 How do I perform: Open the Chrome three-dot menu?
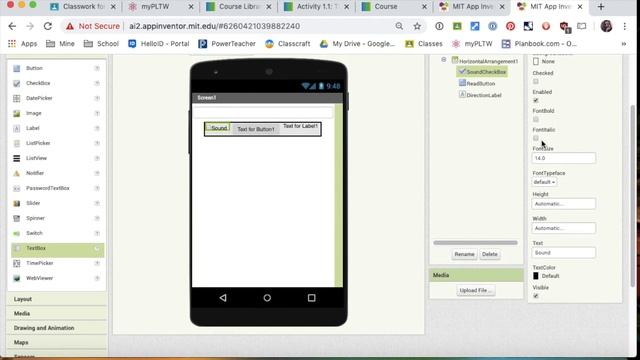click(x=624, y=26)
